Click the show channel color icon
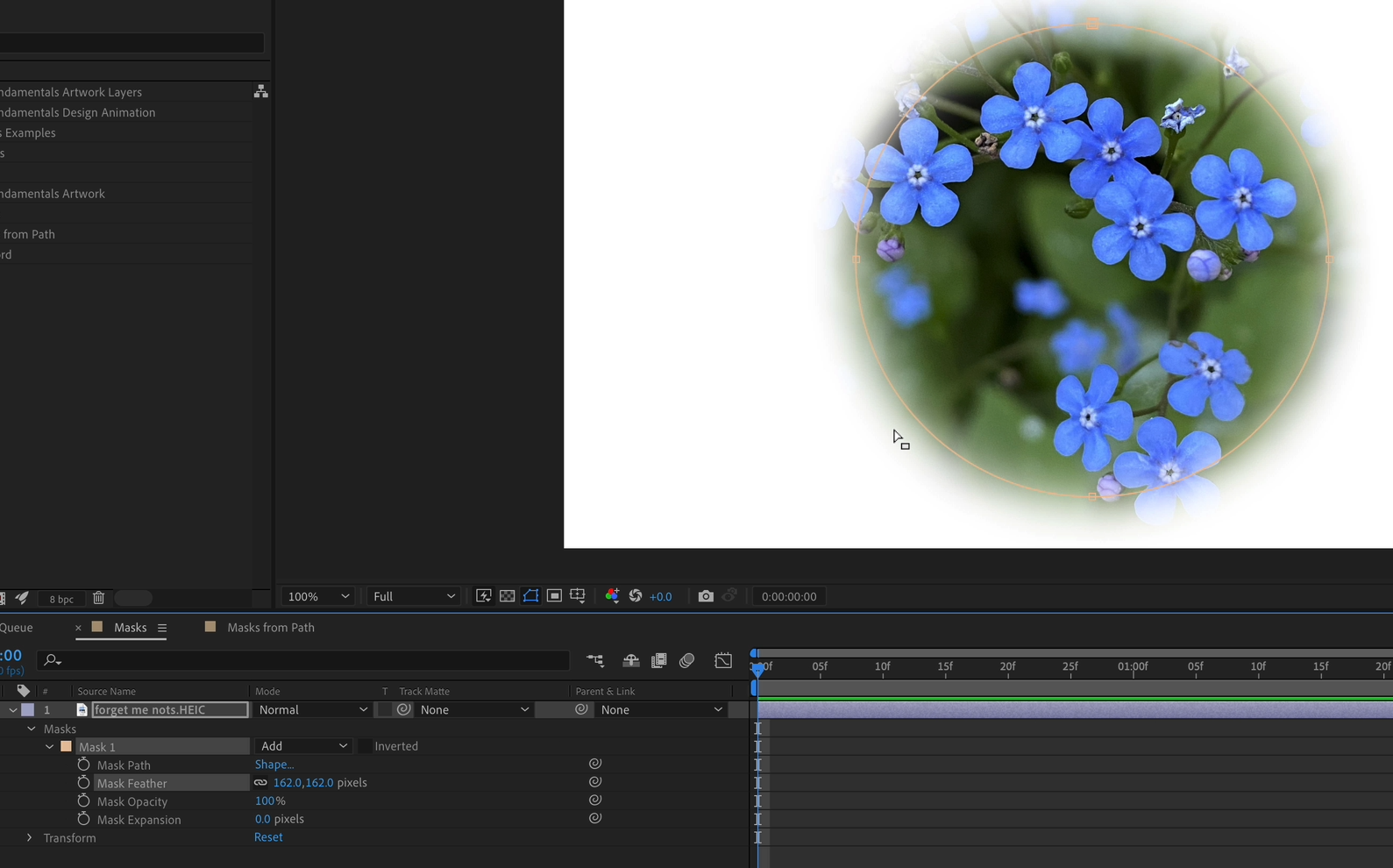The height and width of the screenshot is (868, 1393). coord(612,596)
